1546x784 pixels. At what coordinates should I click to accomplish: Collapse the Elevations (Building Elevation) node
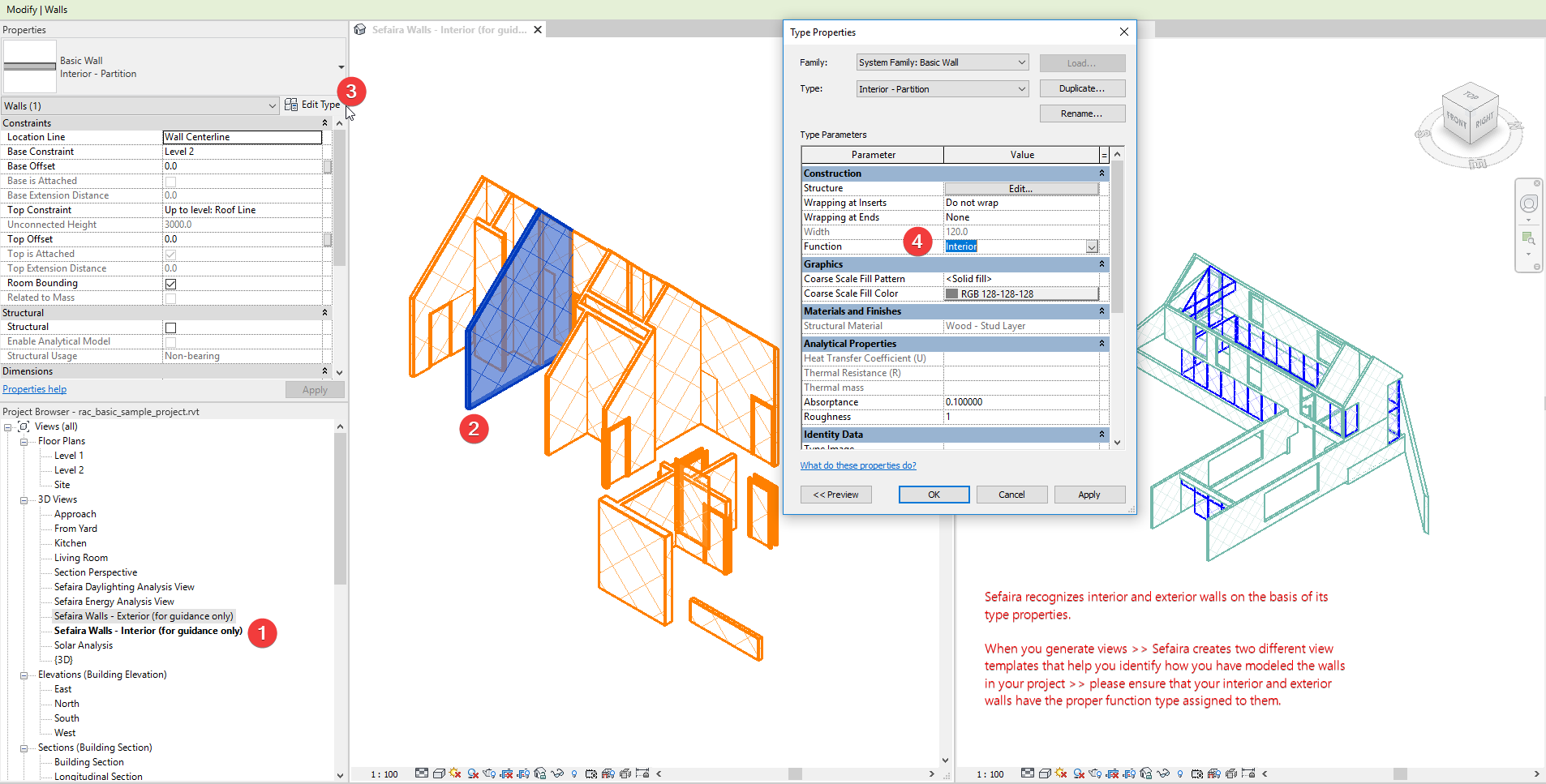24,675
